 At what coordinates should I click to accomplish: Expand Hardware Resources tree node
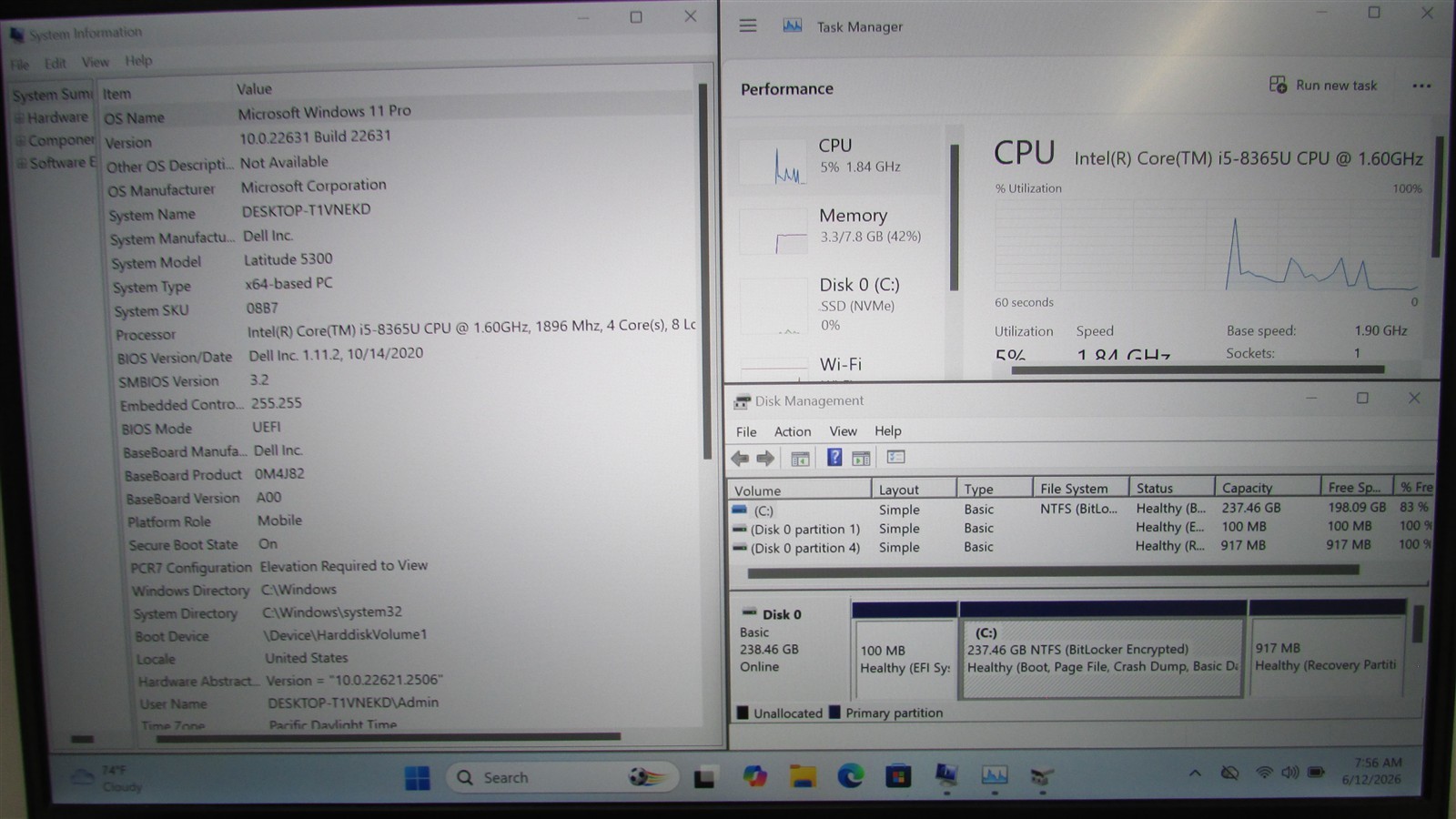(x=19, y=118)
